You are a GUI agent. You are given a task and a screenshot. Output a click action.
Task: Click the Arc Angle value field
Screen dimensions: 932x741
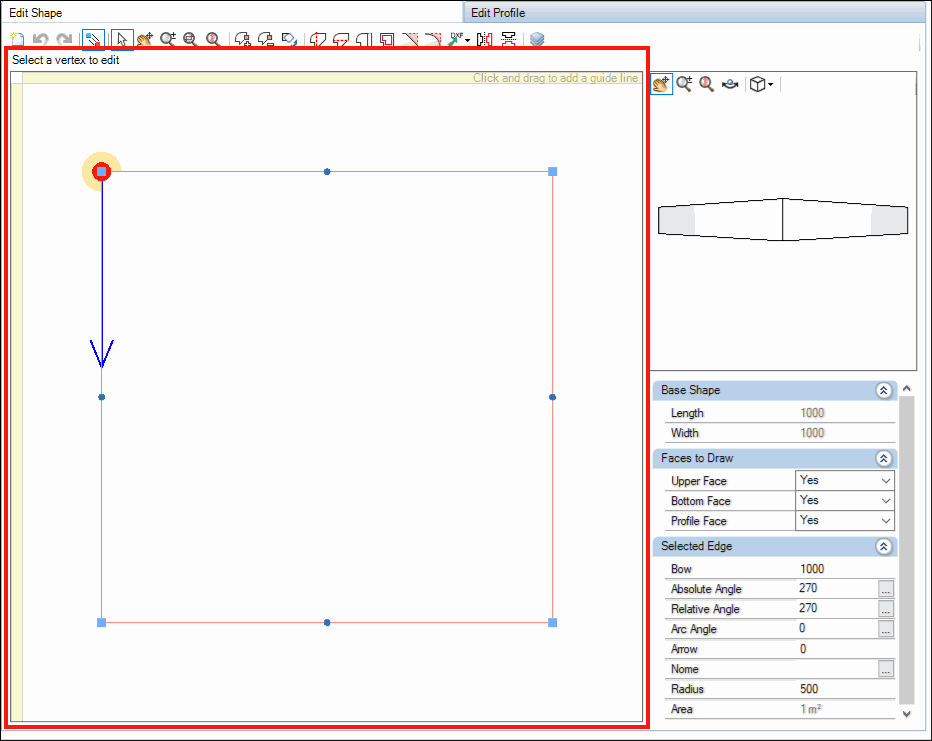click(837, 629)
